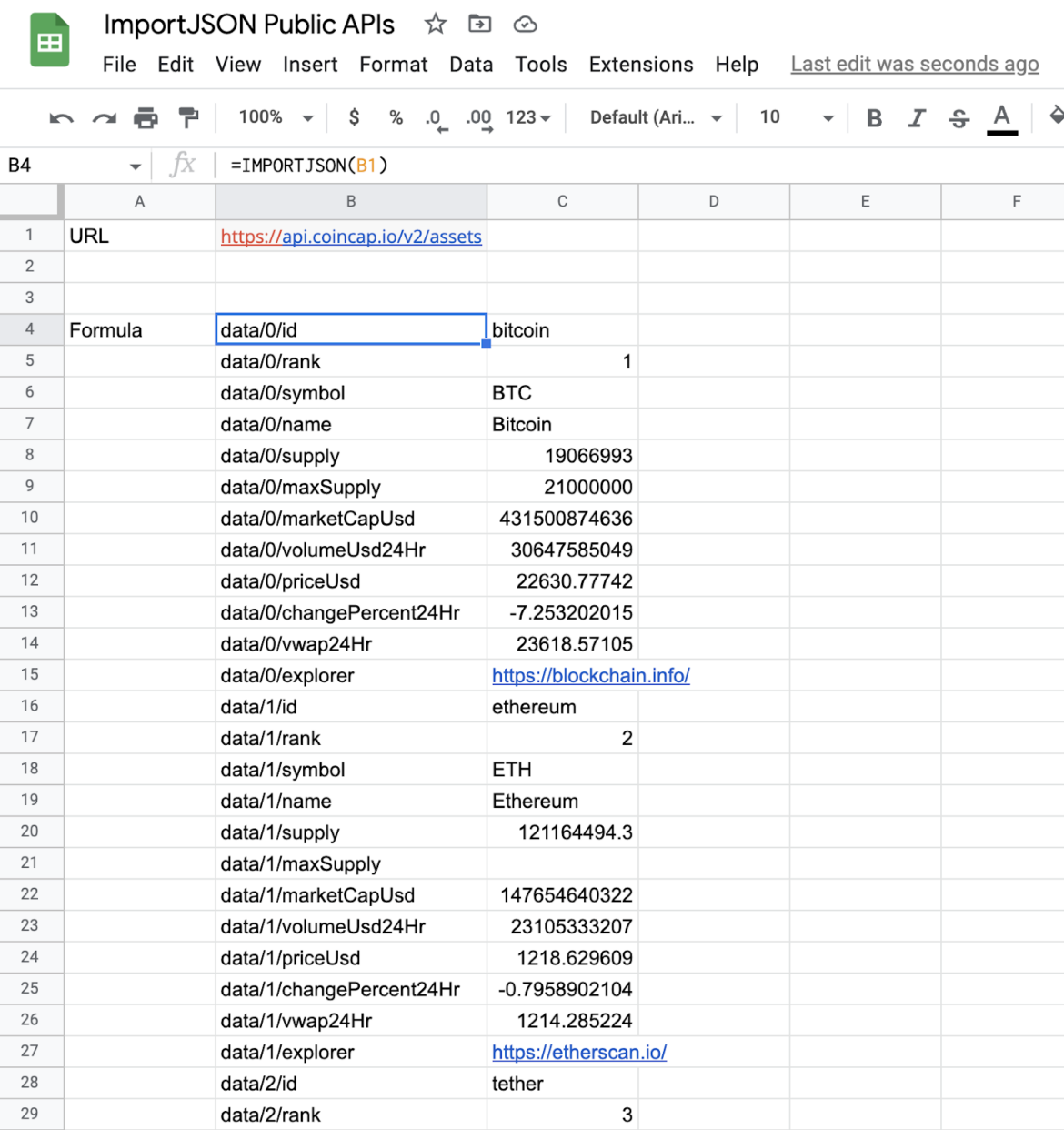Image resolution: width=1064 pixels, height=1130 pixels.
Task: Select the Paint format tool
Action: pyautogui.click(x=188, y=117)
